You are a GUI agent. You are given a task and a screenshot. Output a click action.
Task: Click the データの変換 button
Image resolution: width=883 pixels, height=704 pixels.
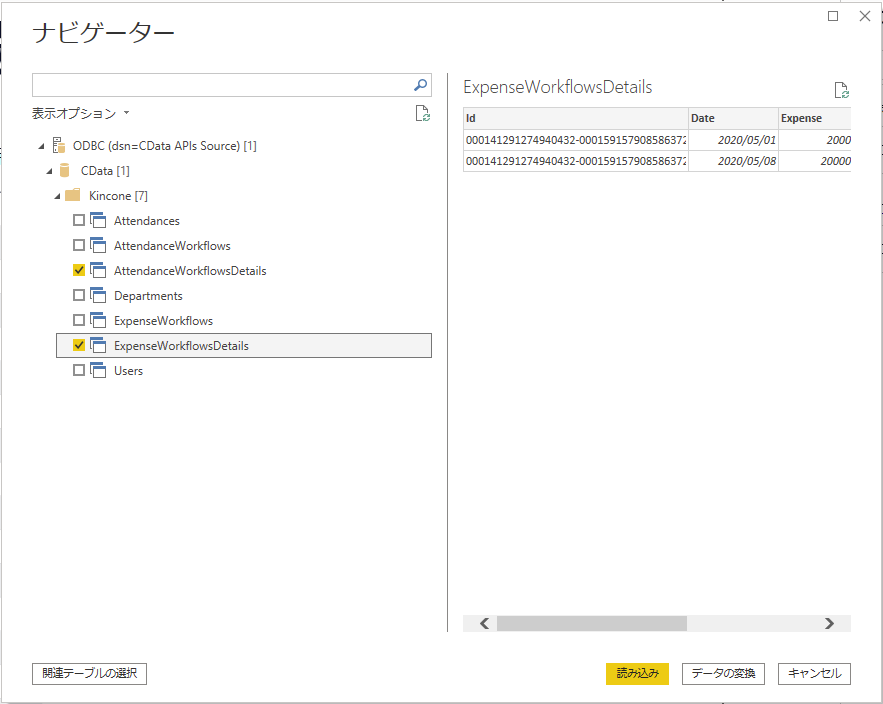coord(723,674)
